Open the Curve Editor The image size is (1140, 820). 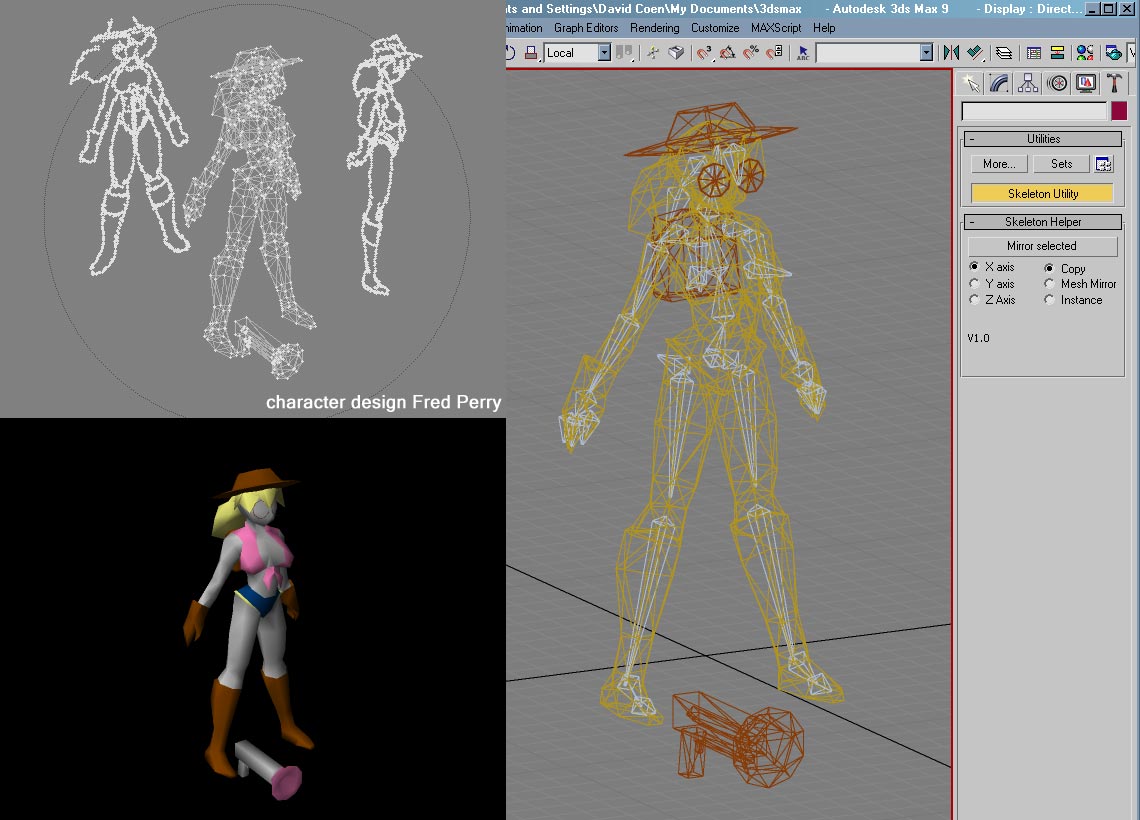(x=1033, y=53)
